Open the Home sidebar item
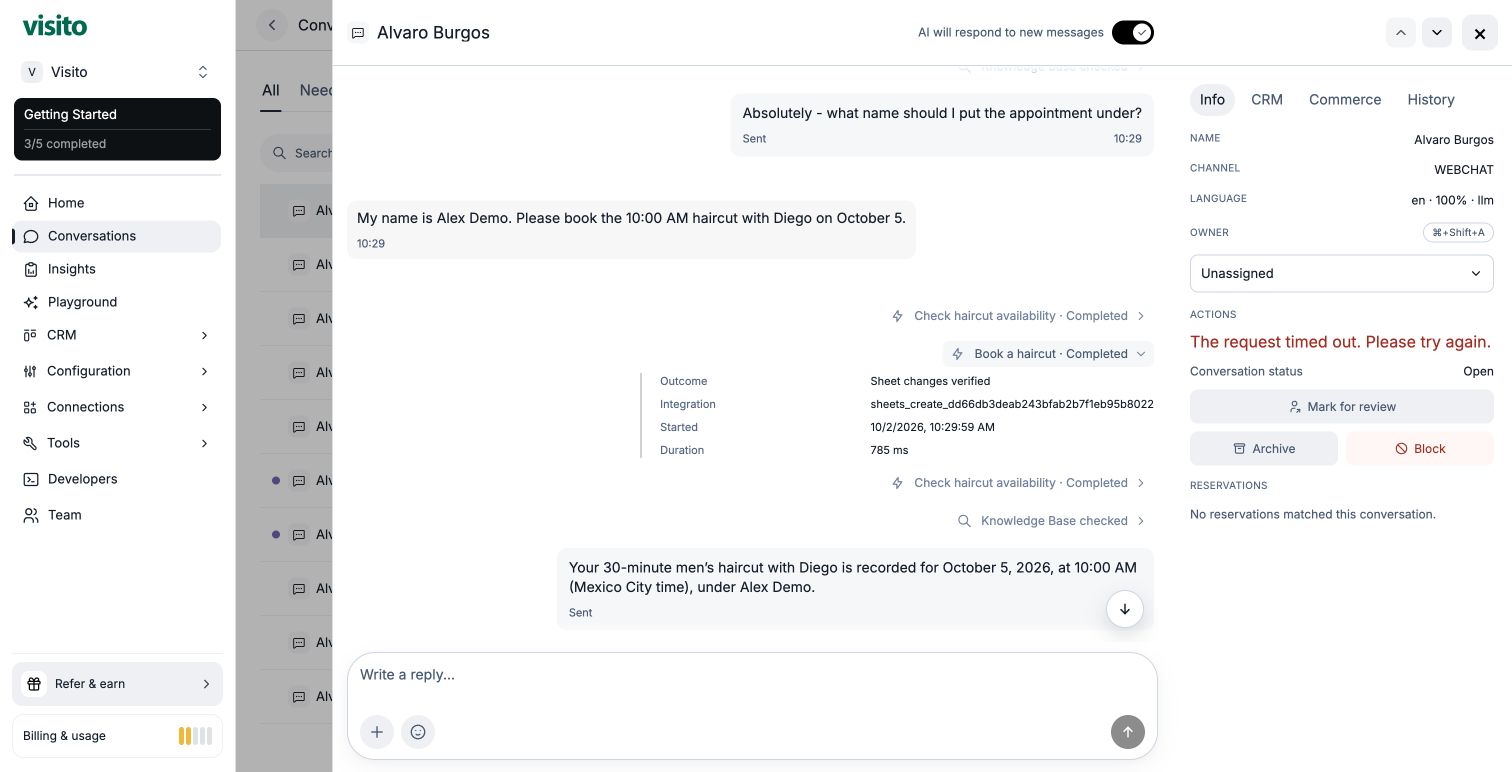This screenshot has height=772, width=1512. click(117, 203)
